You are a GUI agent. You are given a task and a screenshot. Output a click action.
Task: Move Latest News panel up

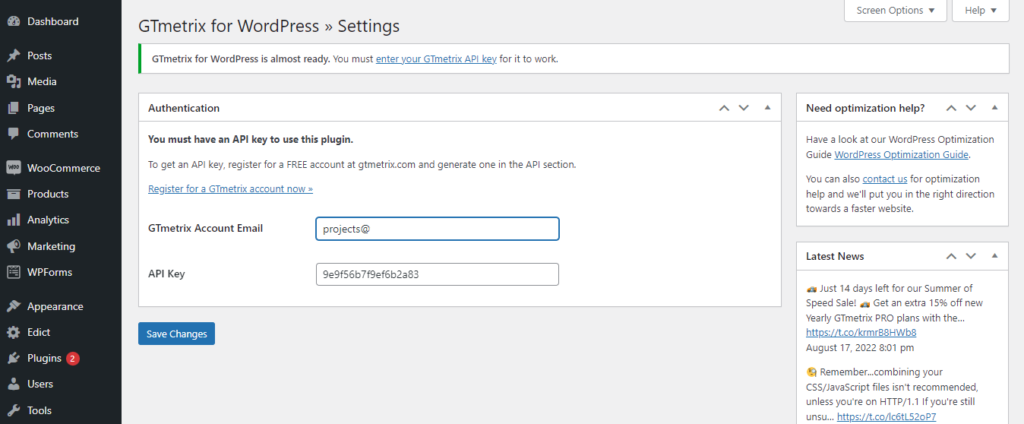952,256
